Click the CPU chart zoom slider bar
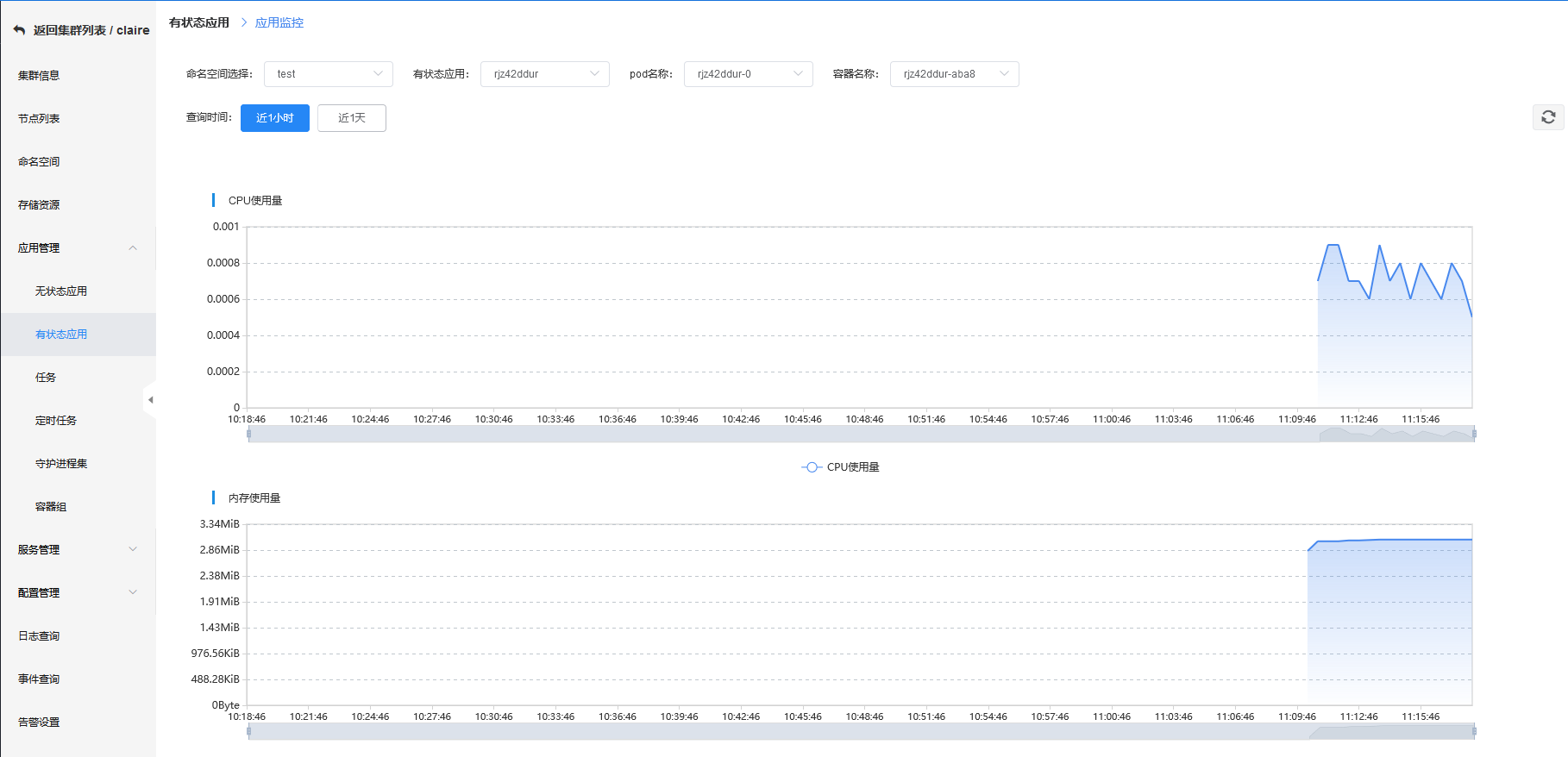Image resolution: width=1568 pixels, height=757 pixels. [x=862, y=434]
